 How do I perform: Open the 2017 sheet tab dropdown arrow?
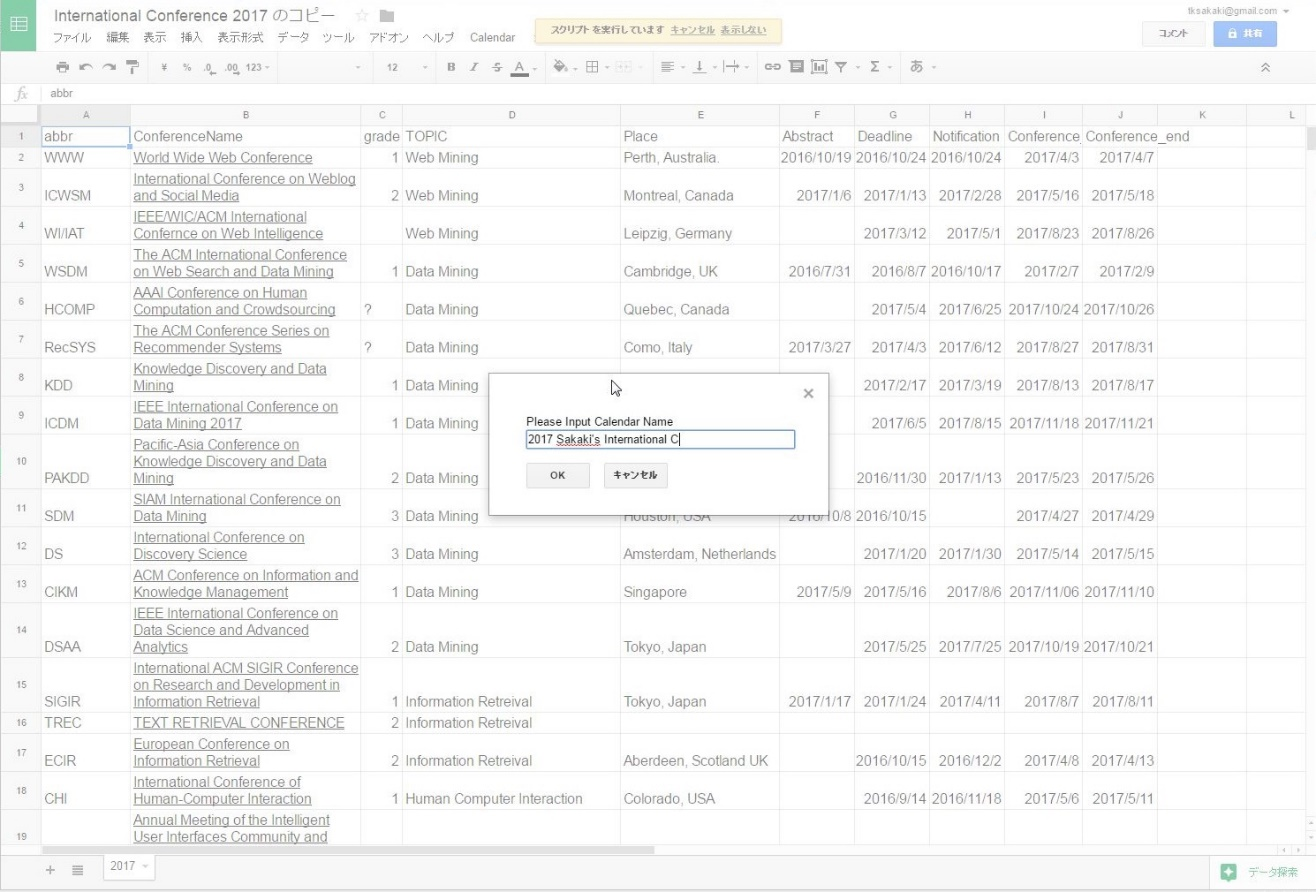tap(146, 866)
